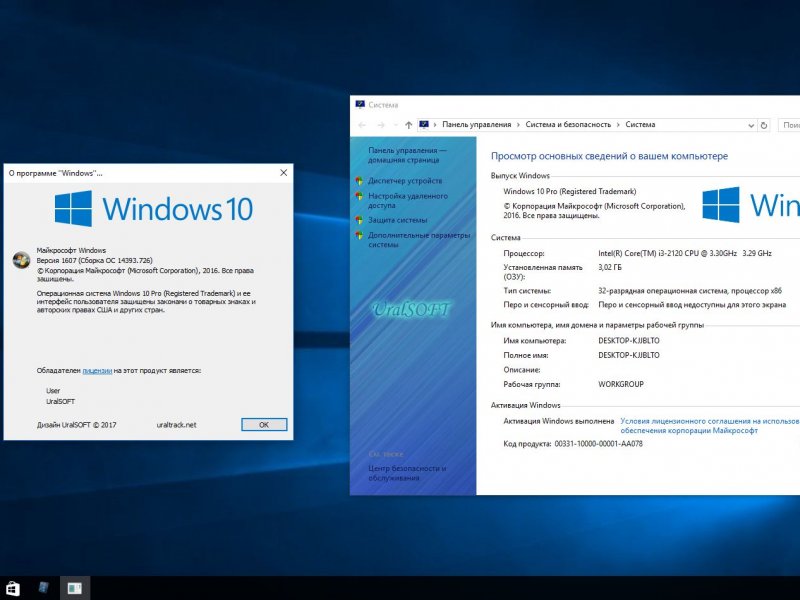Go forward in the System window
Screen dimensions: 800x600
381,125
